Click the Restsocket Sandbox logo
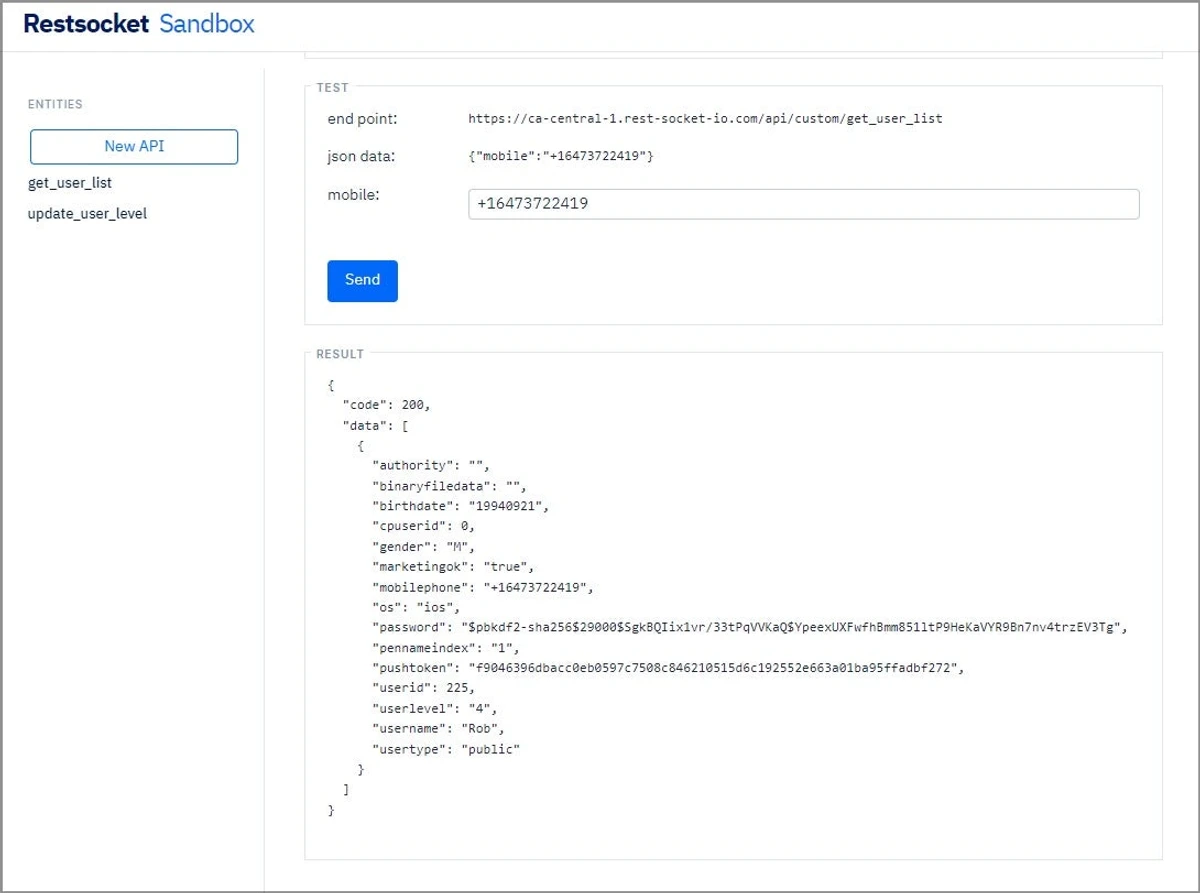1200x893 pixels. (139, 24)
